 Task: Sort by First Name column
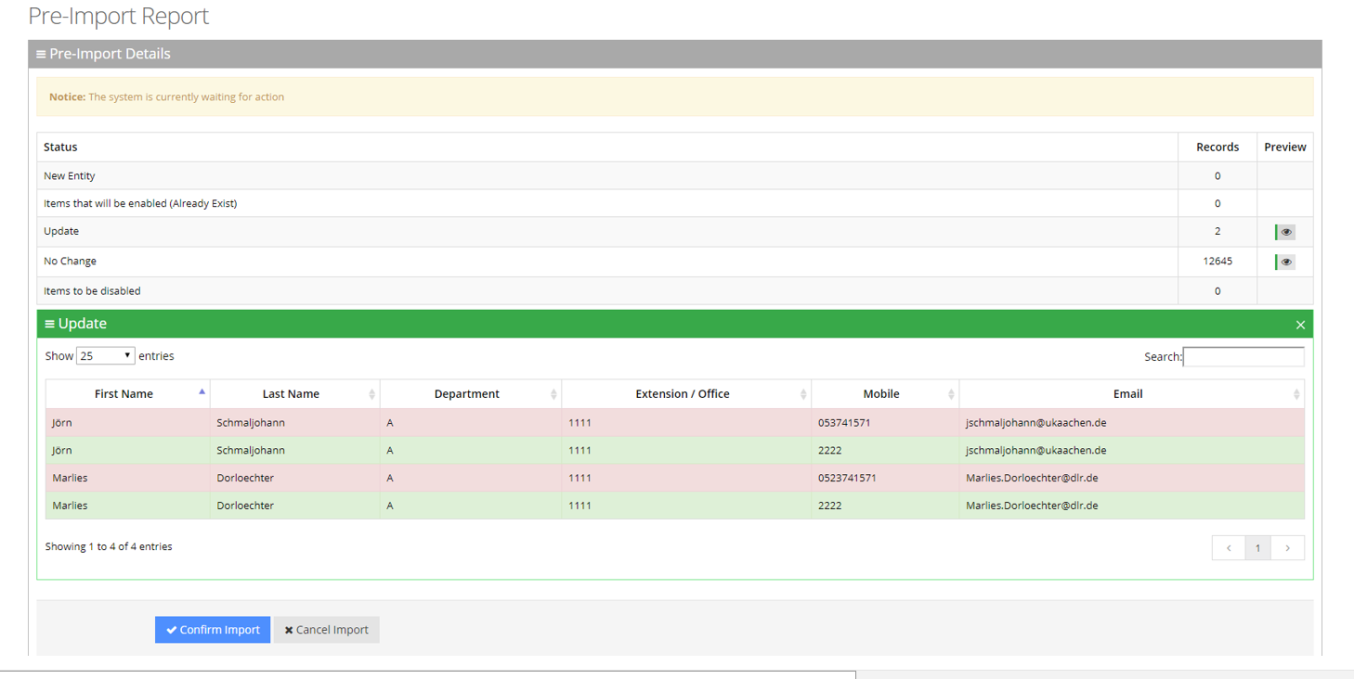(124, 394)
